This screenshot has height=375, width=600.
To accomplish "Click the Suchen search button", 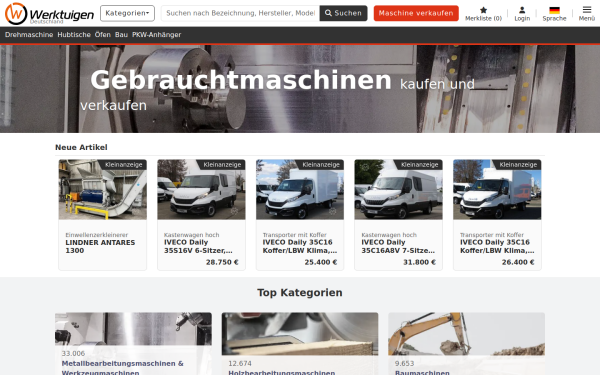I will pyautogui.click(x=343, y=13).
